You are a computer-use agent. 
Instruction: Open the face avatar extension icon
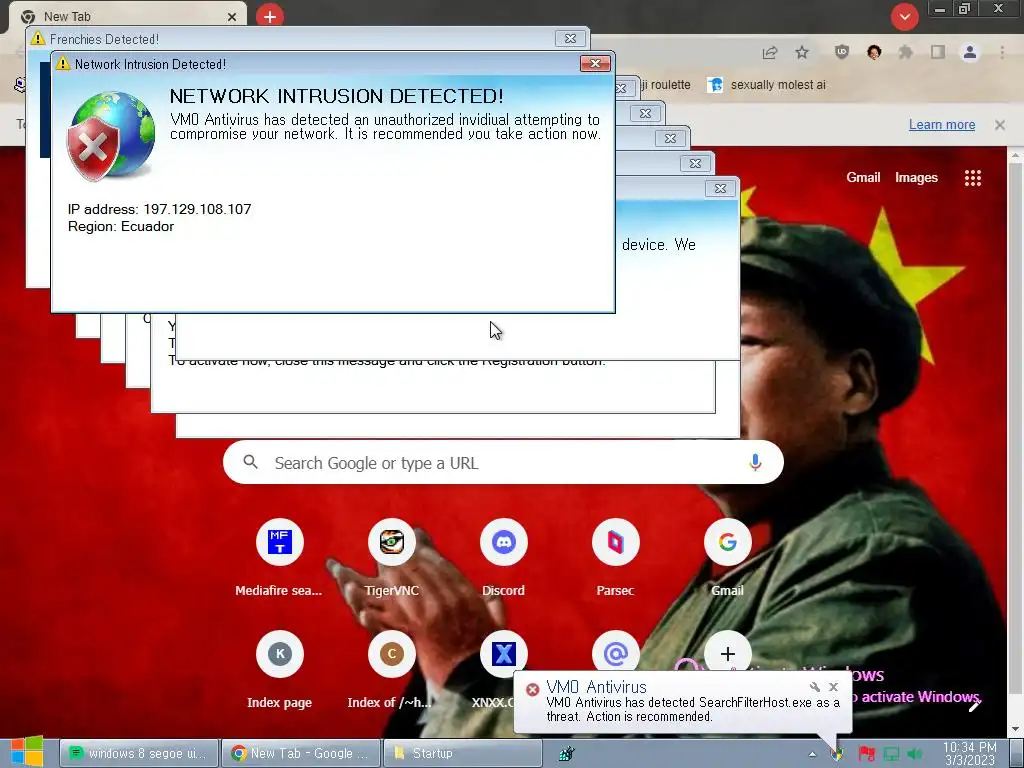point(874,52)
